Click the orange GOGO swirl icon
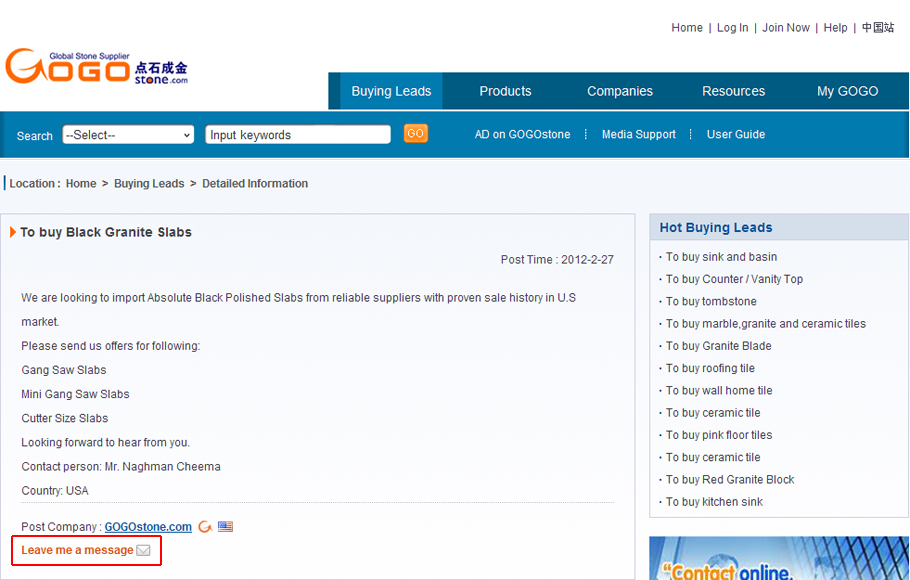 (x=205, y=527)
